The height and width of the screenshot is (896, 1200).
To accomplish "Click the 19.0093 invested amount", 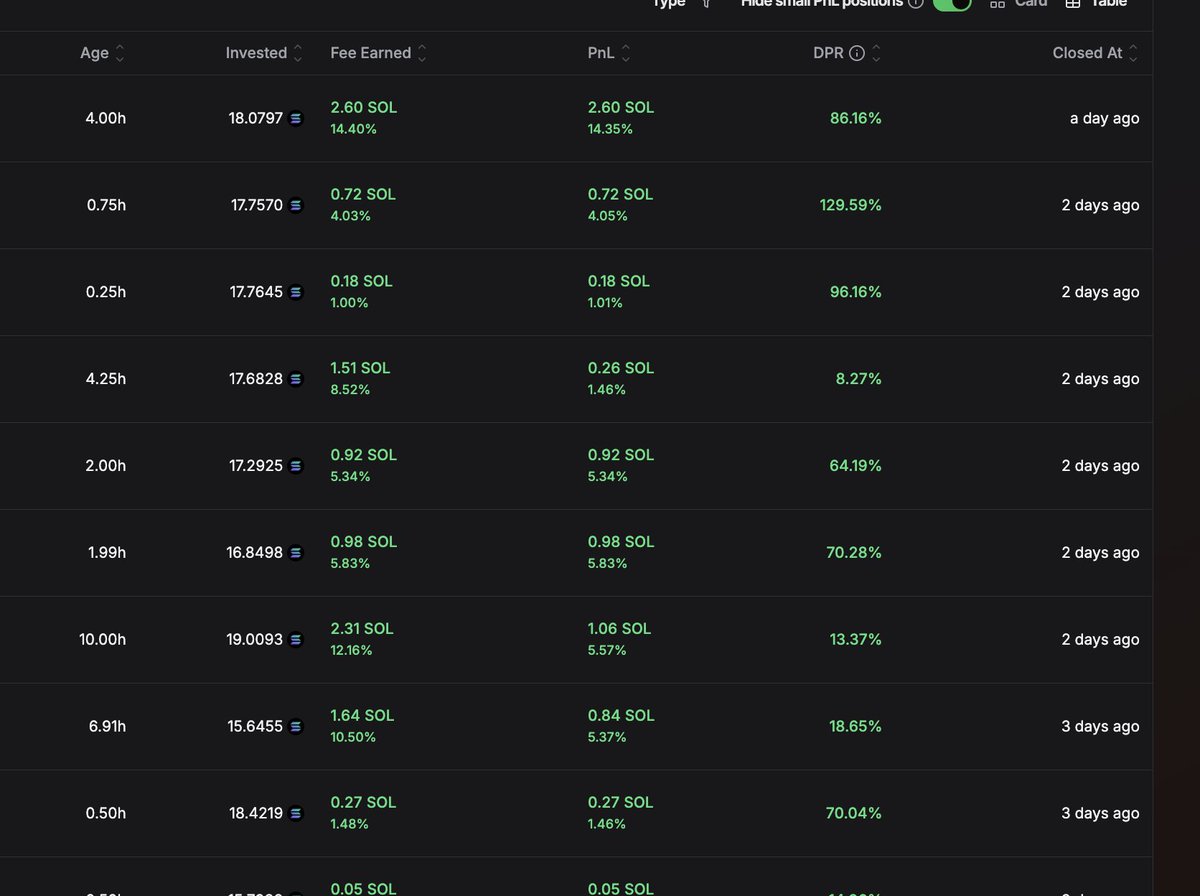I will 255,640.
